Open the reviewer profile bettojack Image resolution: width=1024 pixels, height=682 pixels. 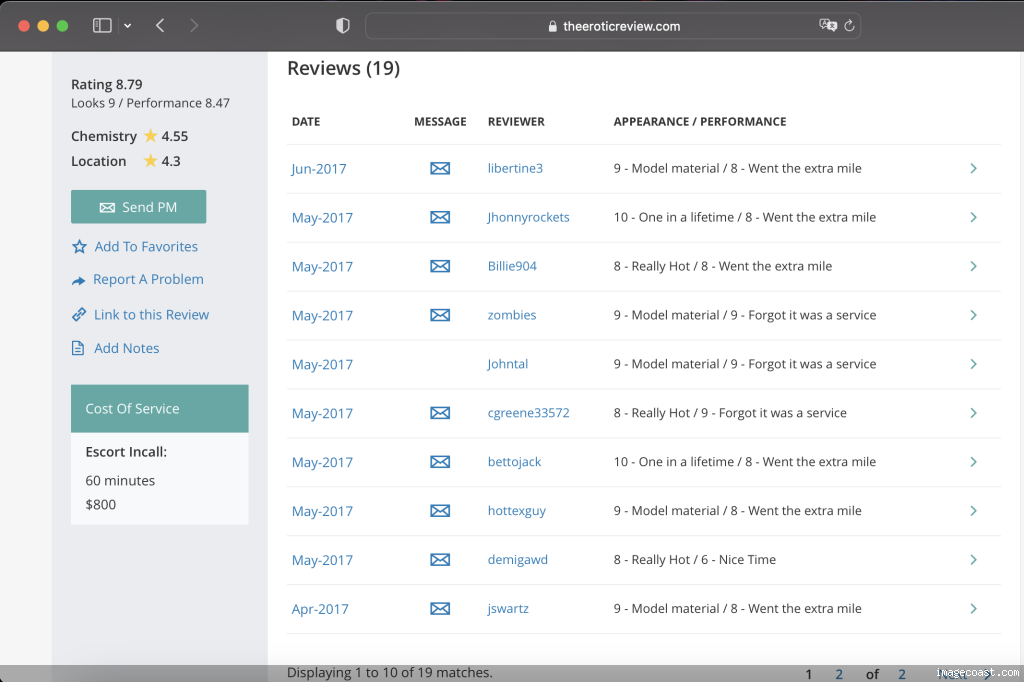pyautogui.click(x=514, y=462)
